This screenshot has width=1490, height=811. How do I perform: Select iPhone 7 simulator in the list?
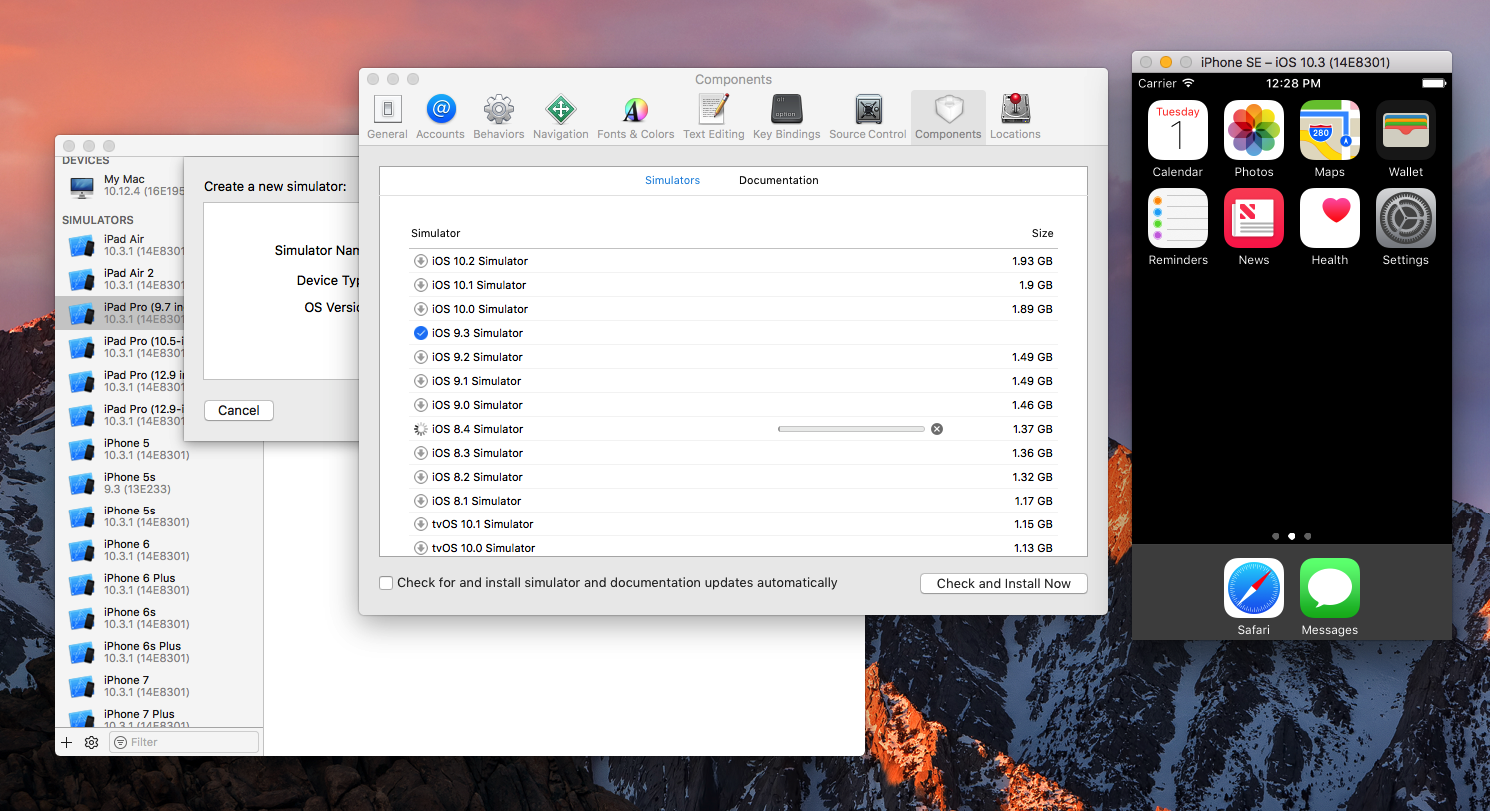tap(159, 687)
